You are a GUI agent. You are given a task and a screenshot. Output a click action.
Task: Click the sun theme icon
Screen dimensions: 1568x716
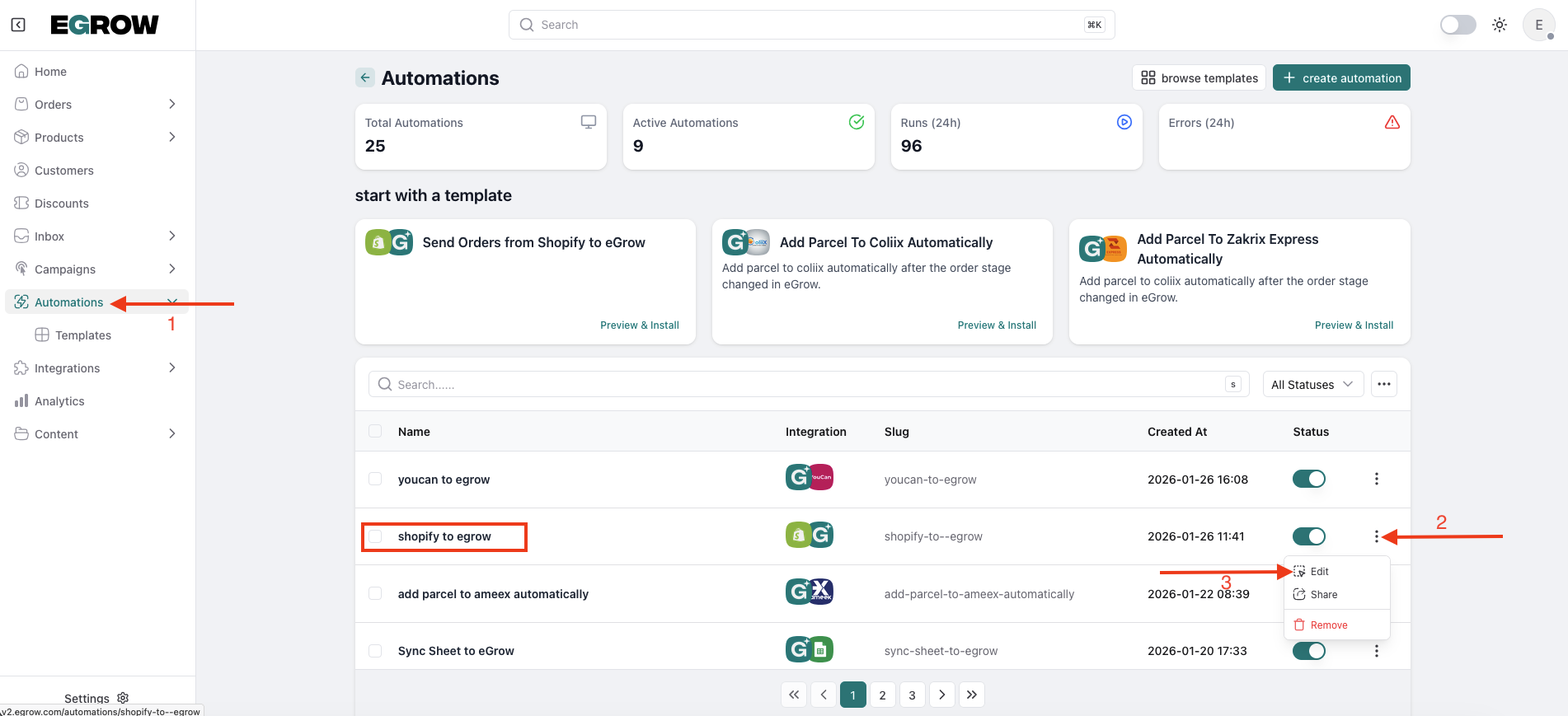[x=1499, y=25]
